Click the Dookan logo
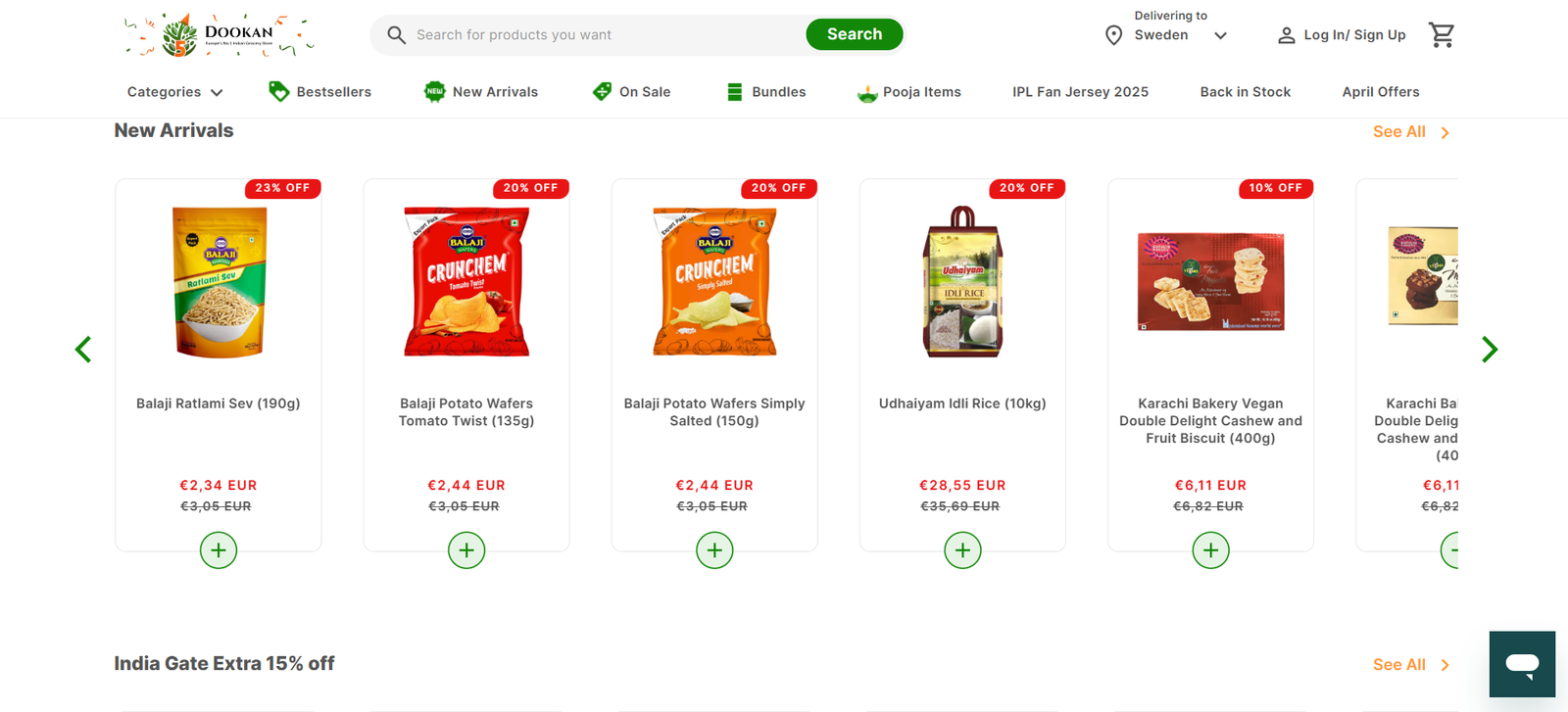This screenshot has width=1568, height=712. point(220,35)
